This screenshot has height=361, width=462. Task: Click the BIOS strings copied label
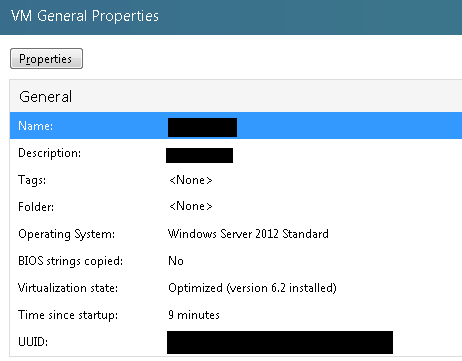[x=71, y=261]
